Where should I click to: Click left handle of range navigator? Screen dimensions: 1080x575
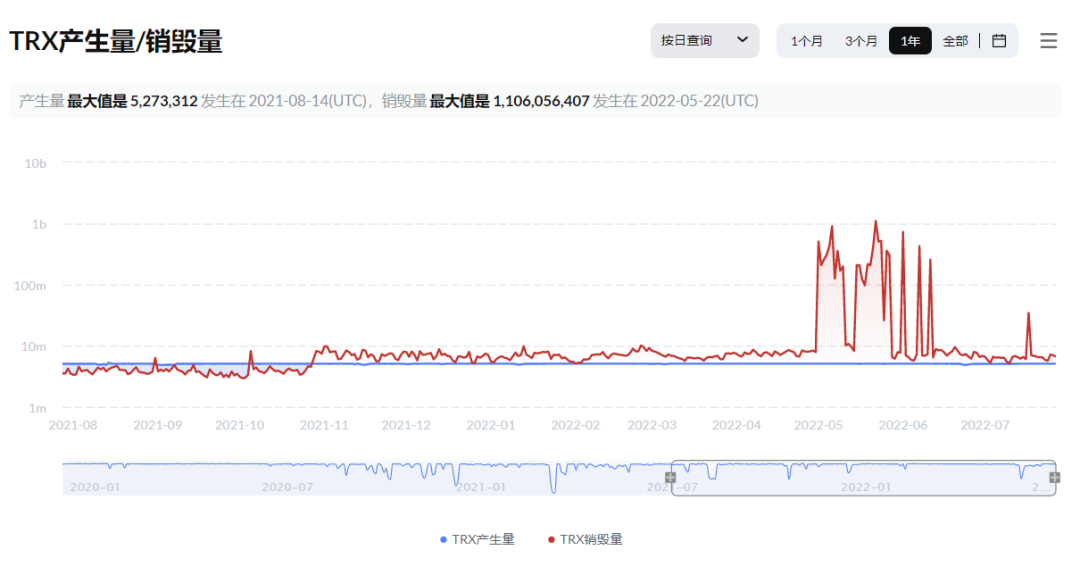click(671, 477)
